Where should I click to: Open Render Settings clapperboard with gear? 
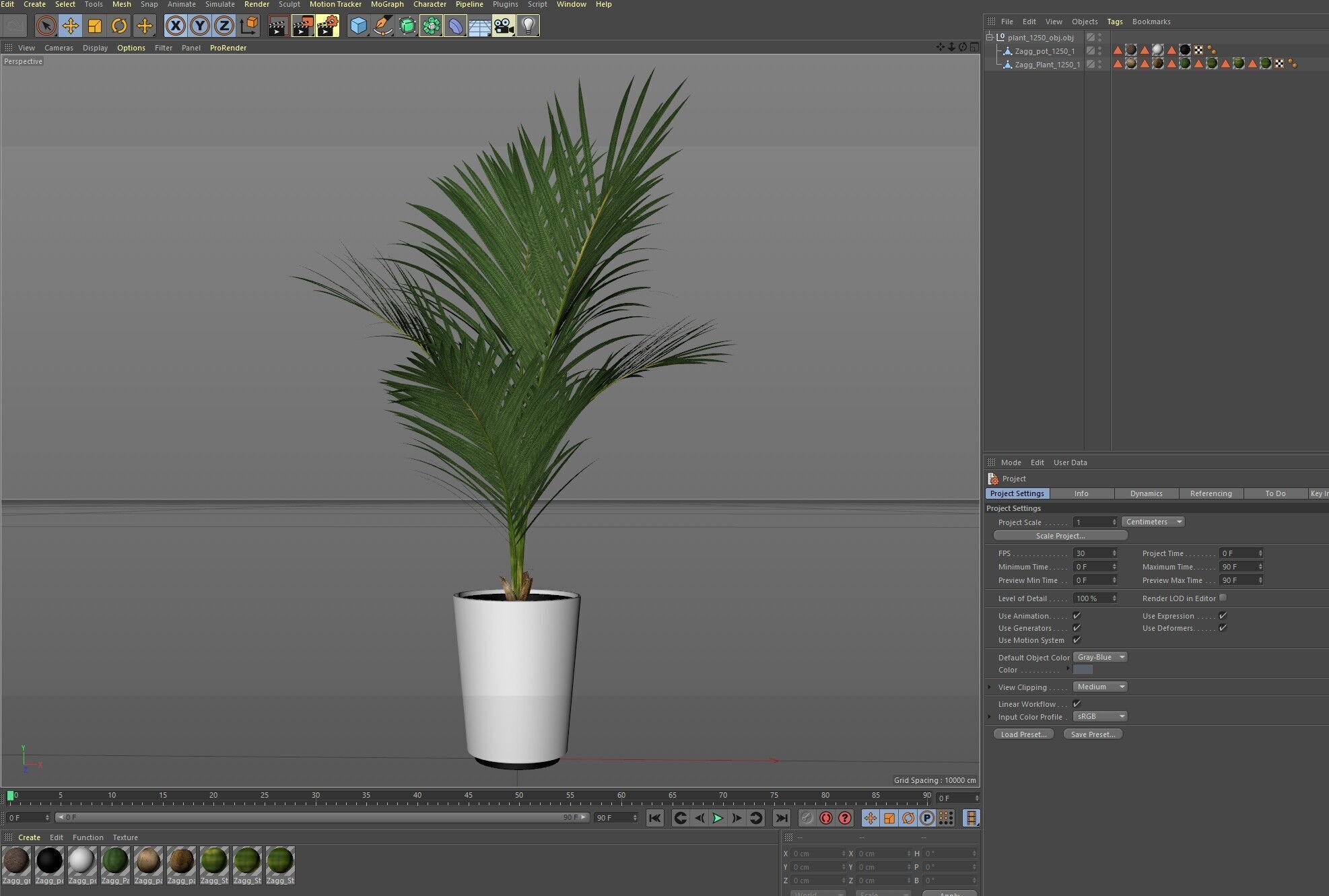point(327,26)
